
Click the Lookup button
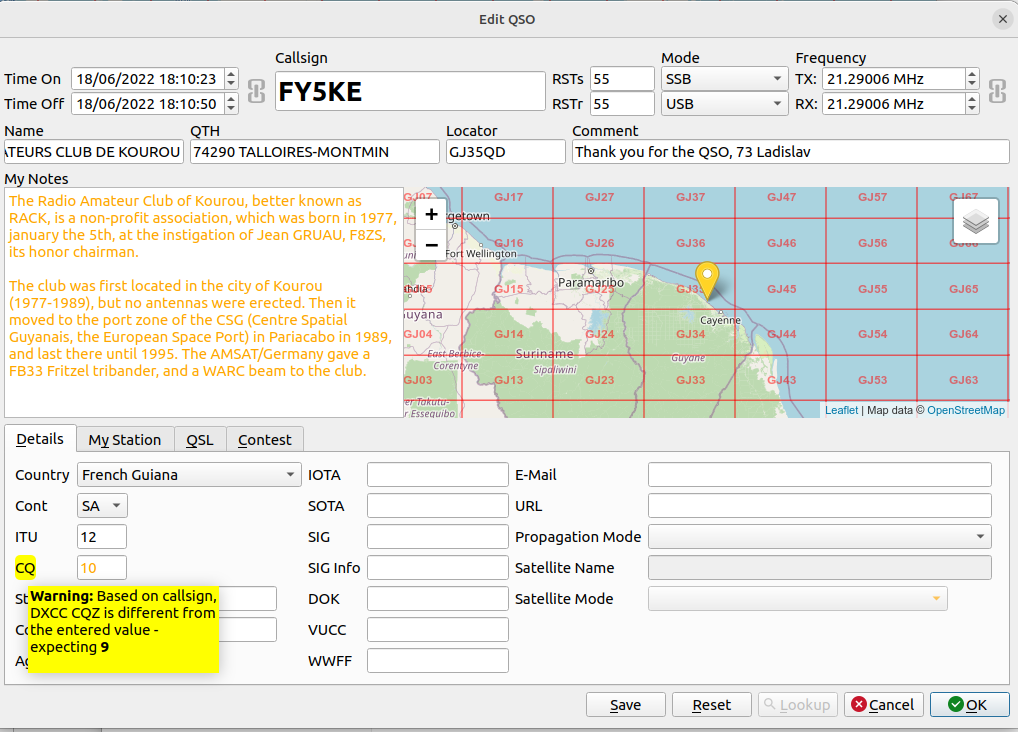(797, 705)
